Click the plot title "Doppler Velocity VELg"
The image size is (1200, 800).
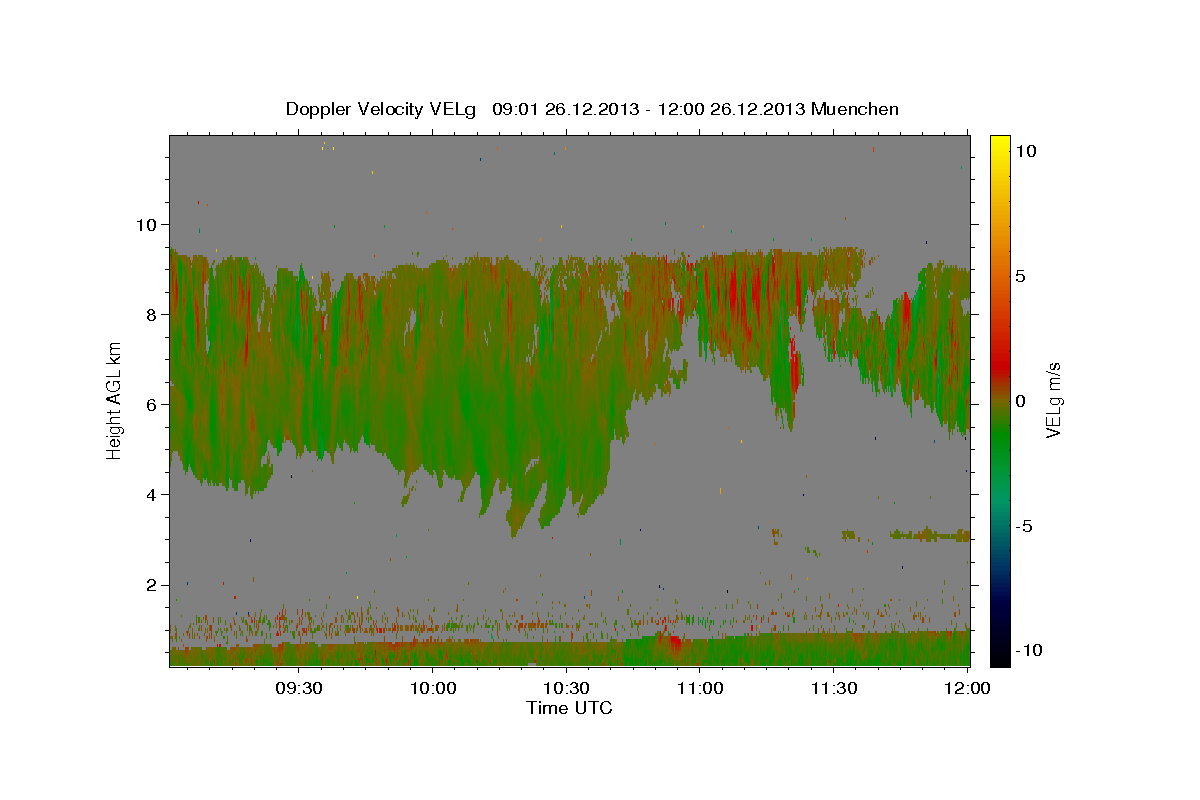click(x=380, y=109)
